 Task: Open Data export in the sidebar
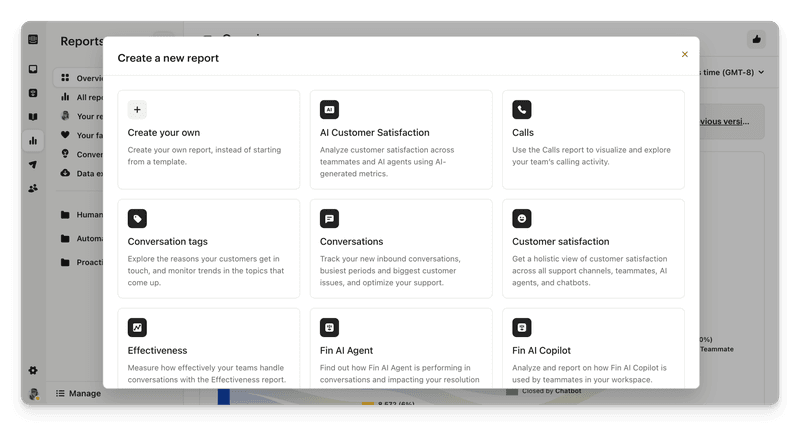81,173
